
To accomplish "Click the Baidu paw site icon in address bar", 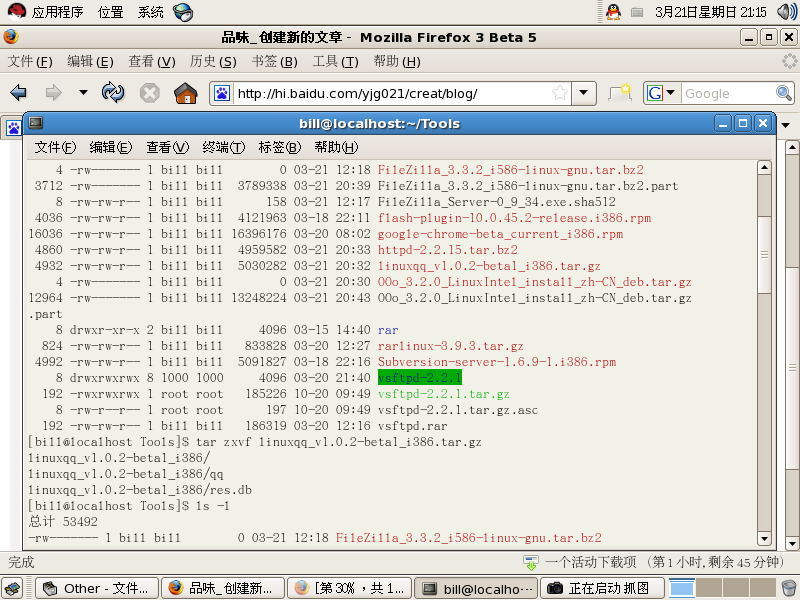I will [221, 93].
